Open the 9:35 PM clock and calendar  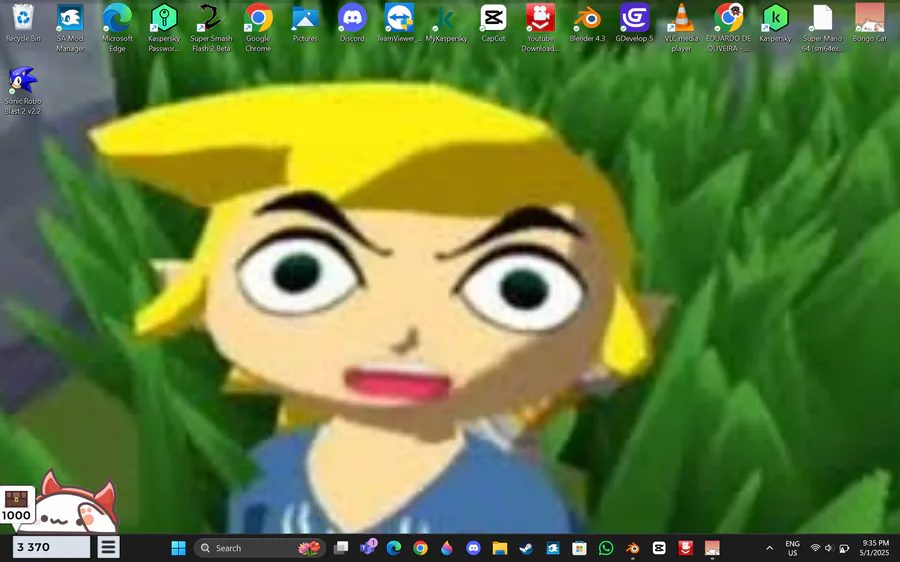[x=875, y=548]
